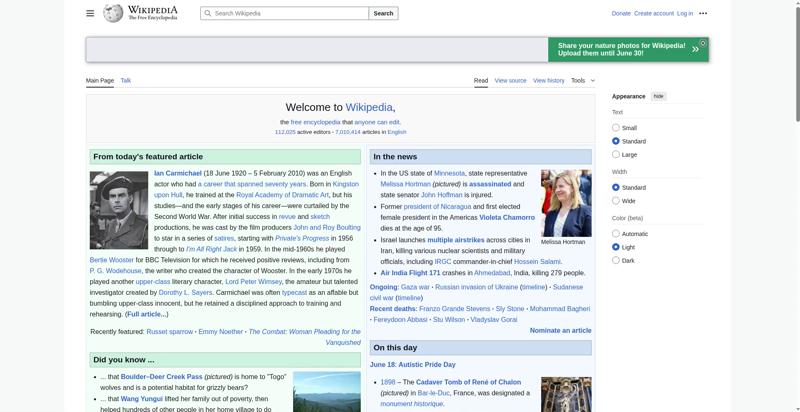This screenshot has width=800, height=412.
Task: Open Violeta Chamorro link
Action: (507, 218)
